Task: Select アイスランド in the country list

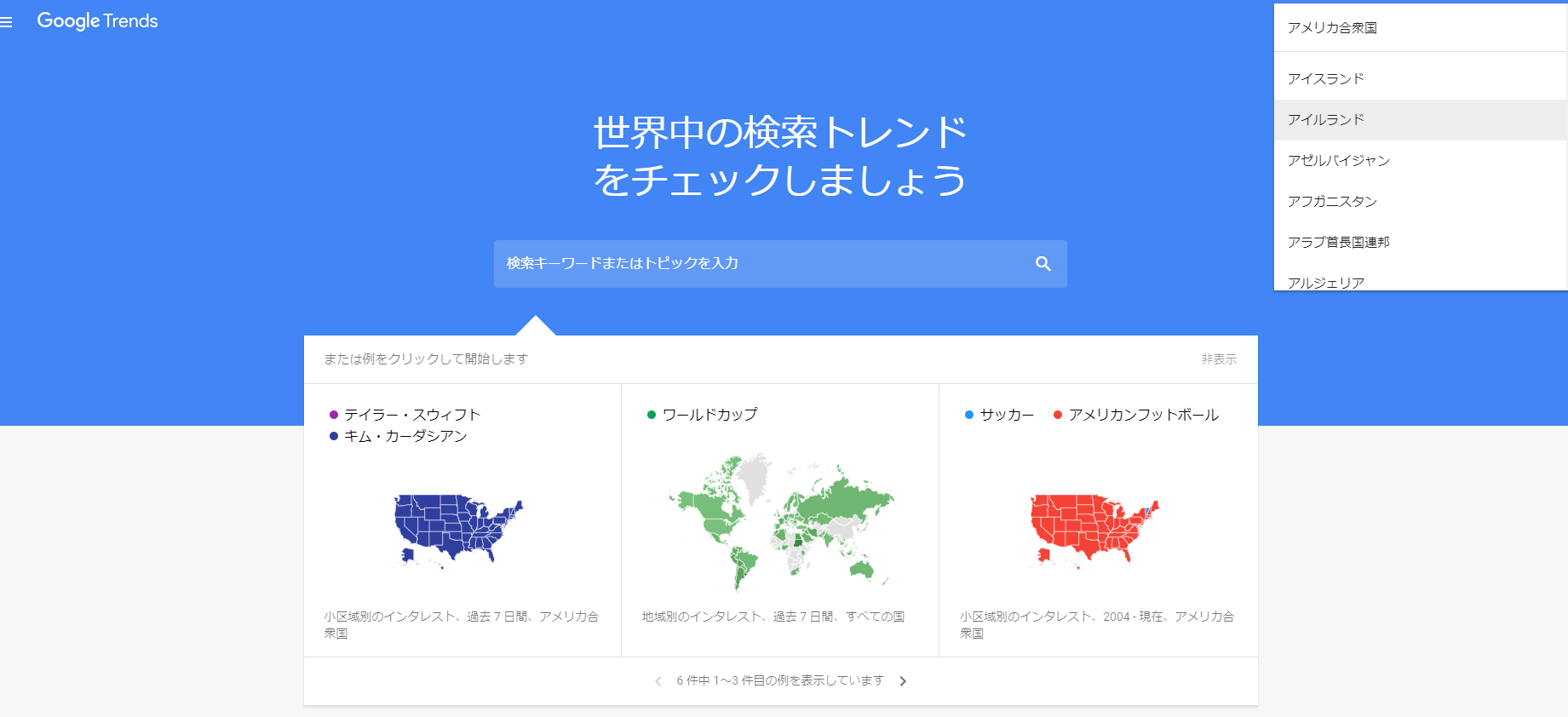Action: click(1421, 79)
